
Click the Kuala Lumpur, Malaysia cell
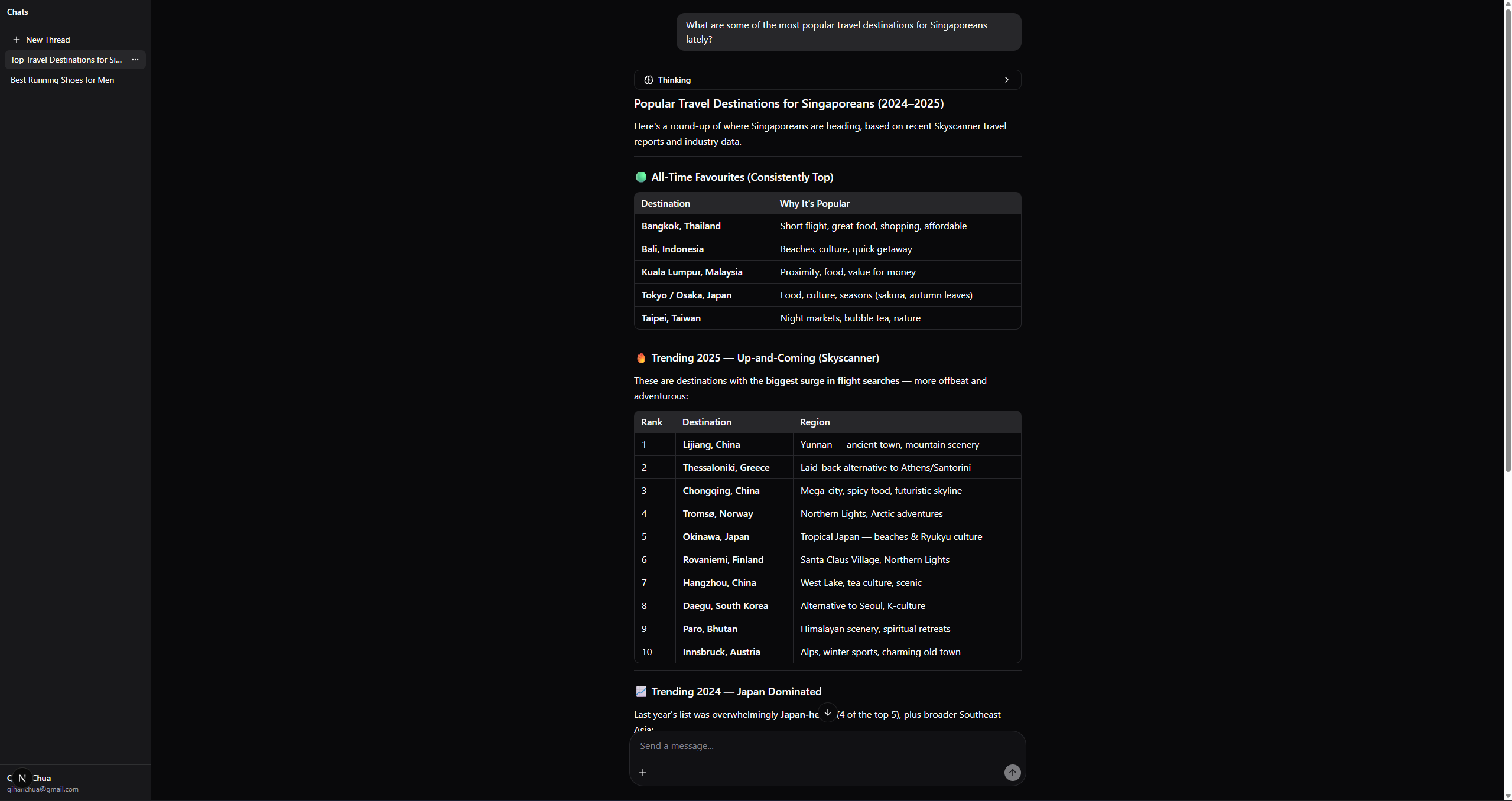[703, 272]
